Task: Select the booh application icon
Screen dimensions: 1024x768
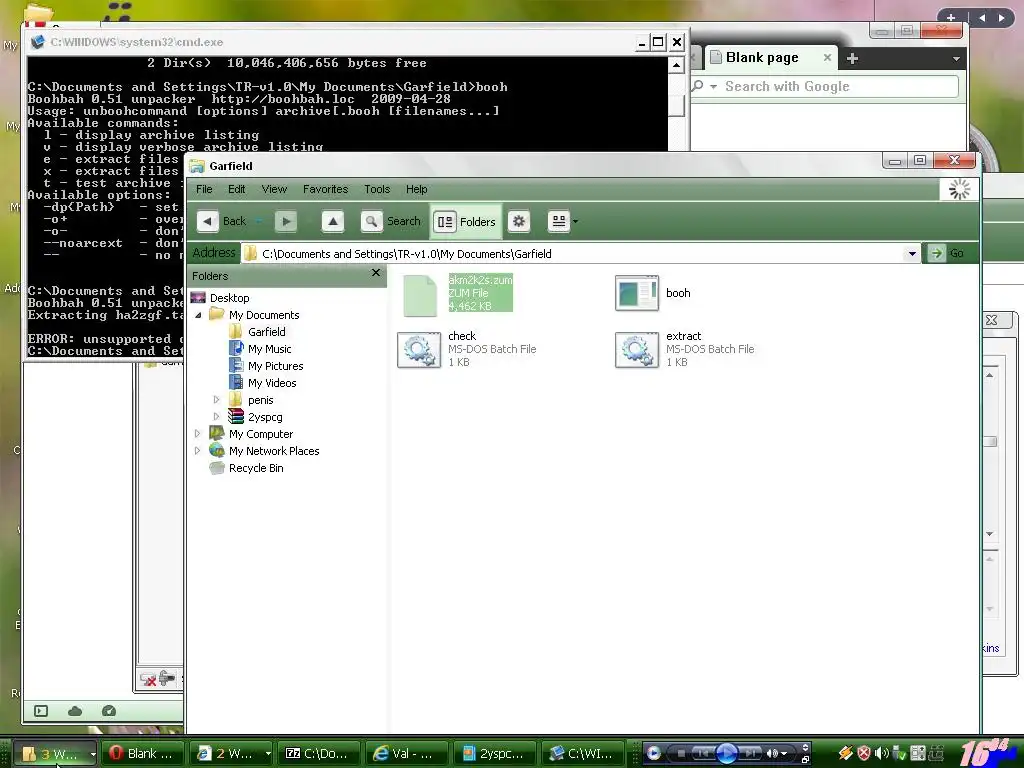Action: coord(637,293)
